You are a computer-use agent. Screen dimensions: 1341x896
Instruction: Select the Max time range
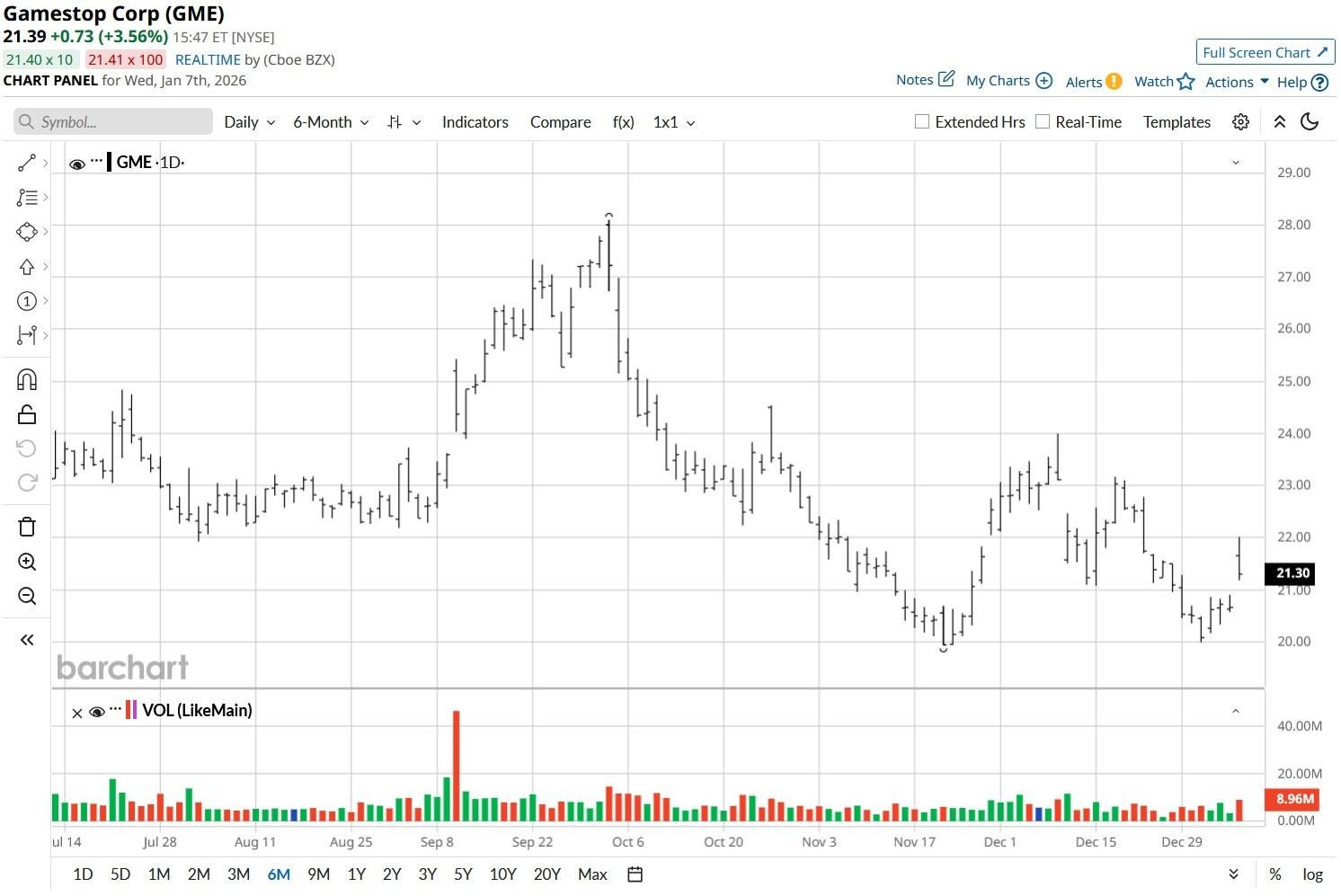coord(592,874)
